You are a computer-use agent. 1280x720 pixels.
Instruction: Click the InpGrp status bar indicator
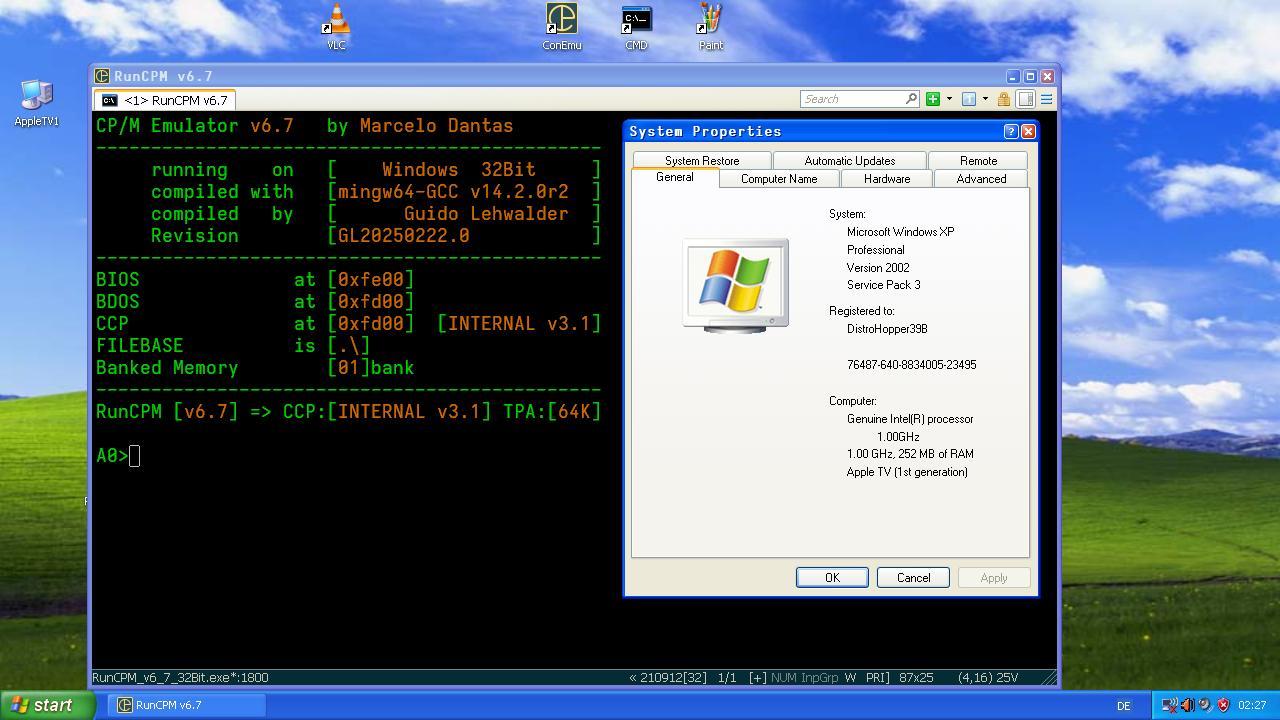(x=819, y=677)
